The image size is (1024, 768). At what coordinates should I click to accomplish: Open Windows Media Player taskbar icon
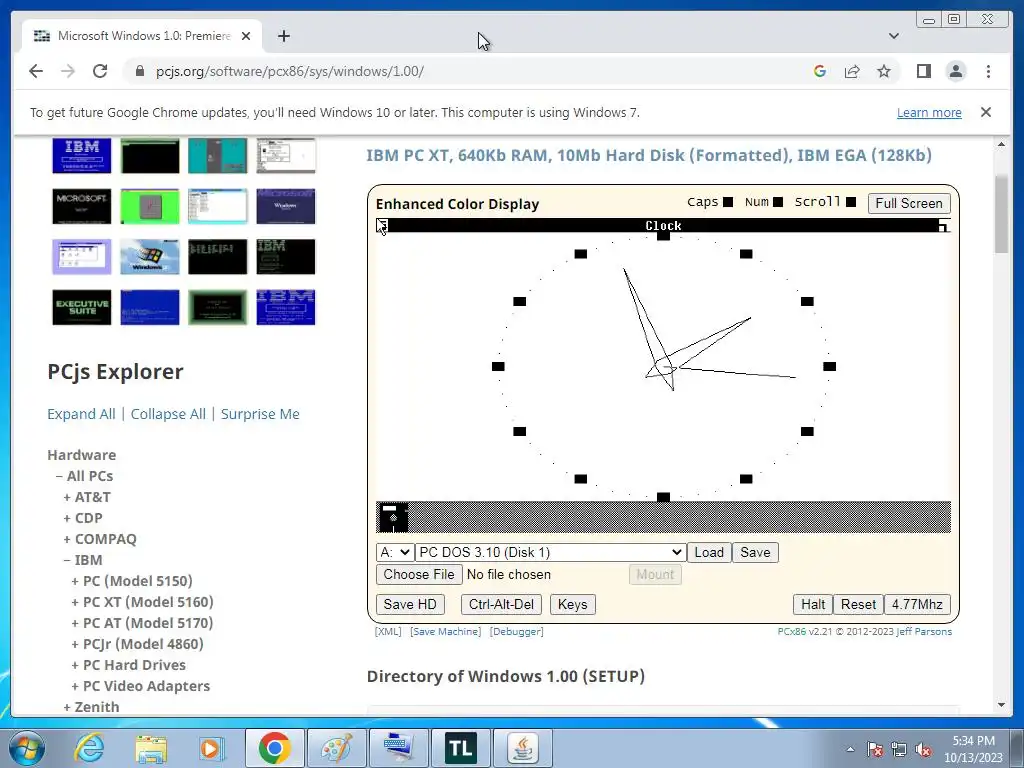click(212, 748)
